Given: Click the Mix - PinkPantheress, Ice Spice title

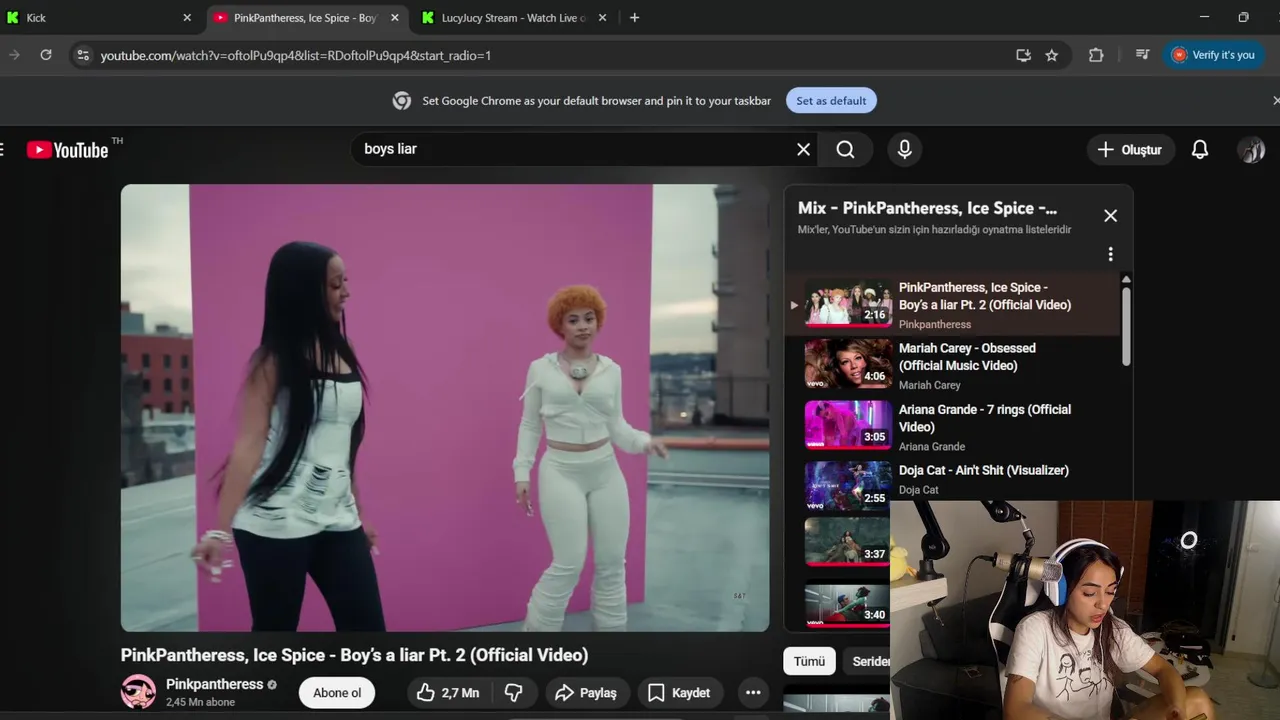Looking at the screenshot, I should [927, 208].
